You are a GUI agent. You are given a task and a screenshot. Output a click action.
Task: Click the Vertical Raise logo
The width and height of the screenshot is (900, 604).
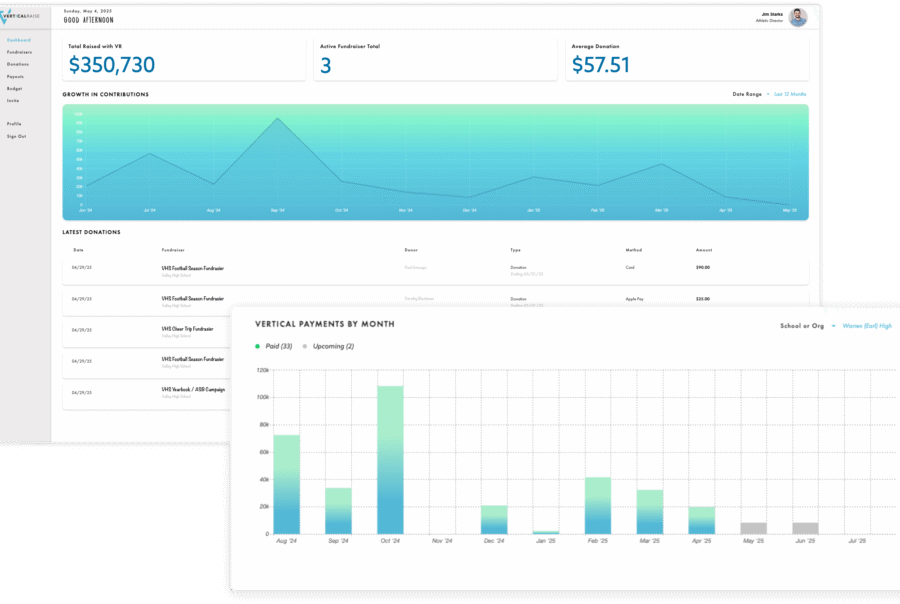(22, 17)
